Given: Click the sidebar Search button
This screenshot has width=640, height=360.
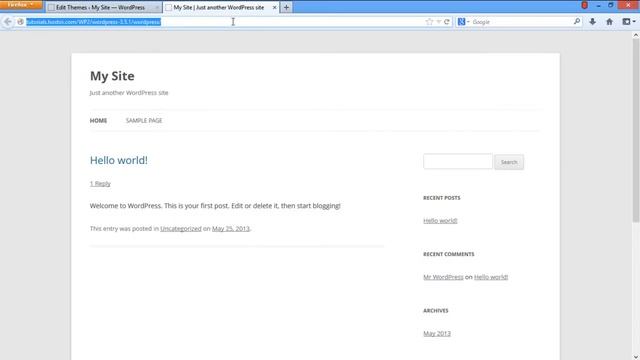Looking at the screenshot, I should pos(509,162).
